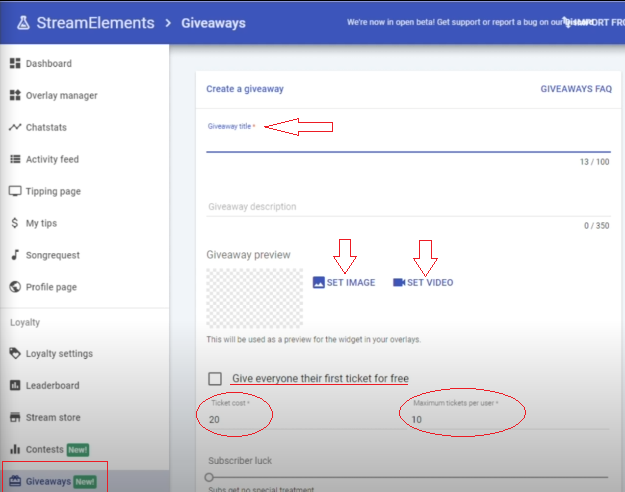Screen dimensions: 625x492
Task: Click the Loyalty section label
Action: coord(25,322)
